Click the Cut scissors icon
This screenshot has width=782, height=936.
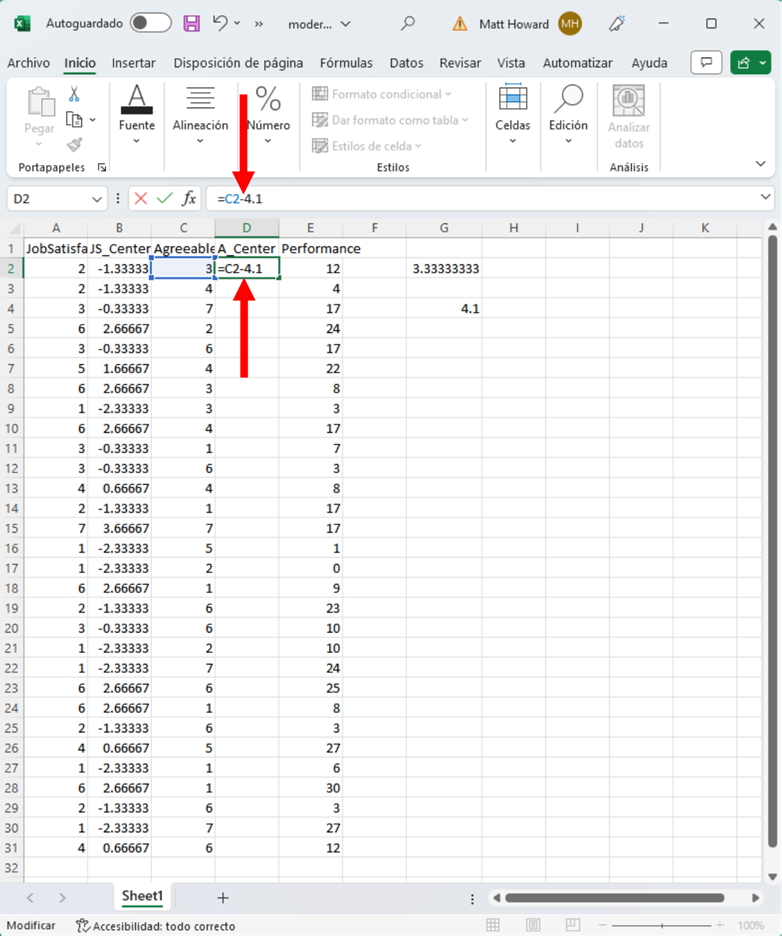pyautogui.click(x=74, y=95)
